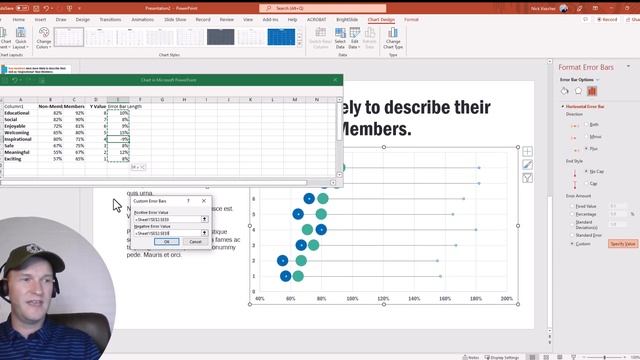Select the Percentage error amount
The width and height of the screenshot is (640, 360).
click(x=572, y=214)
